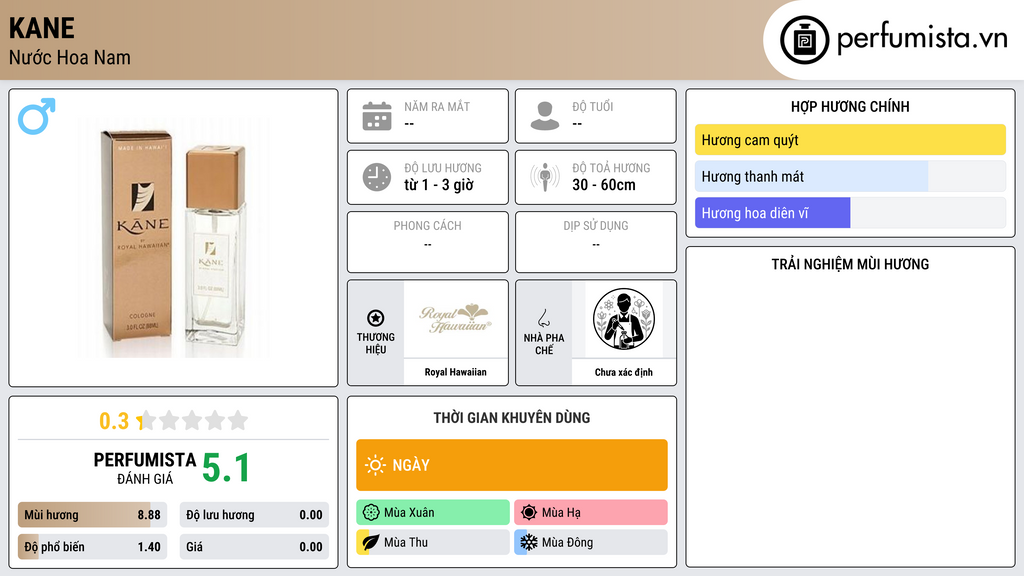1024x576 pixels.
Task: Select the Mùa Xuân season bar
Action: point(433,513)
